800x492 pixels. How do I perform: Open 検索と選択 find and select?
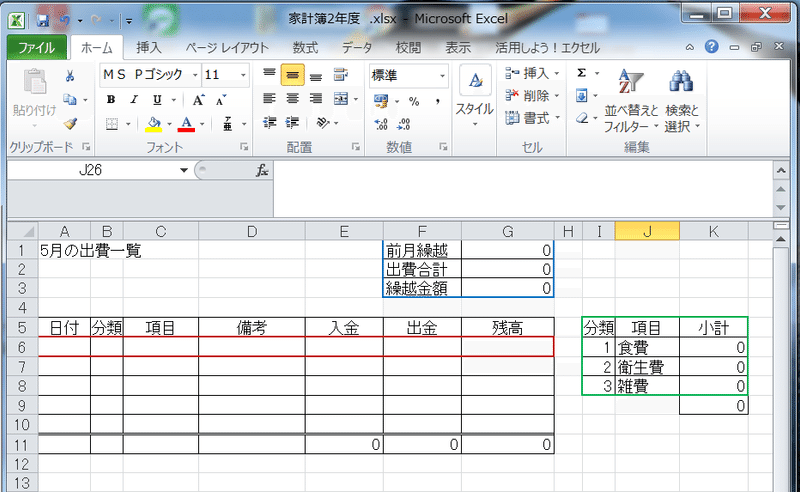(x=682, y=101)
